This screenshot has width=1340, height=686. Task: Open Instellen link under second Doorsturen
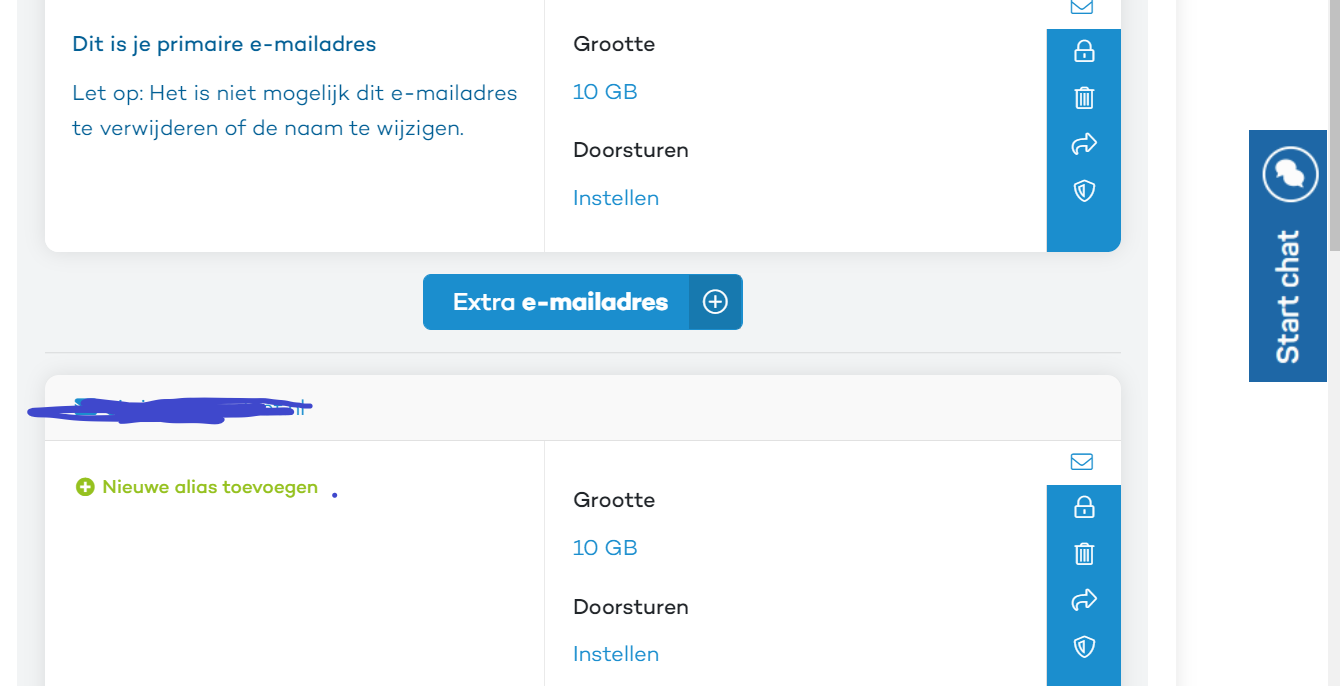616,654
